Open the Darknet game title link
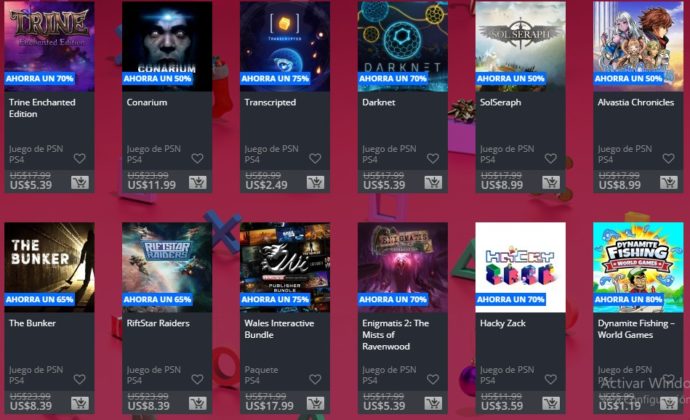 [x=378, y=102]
